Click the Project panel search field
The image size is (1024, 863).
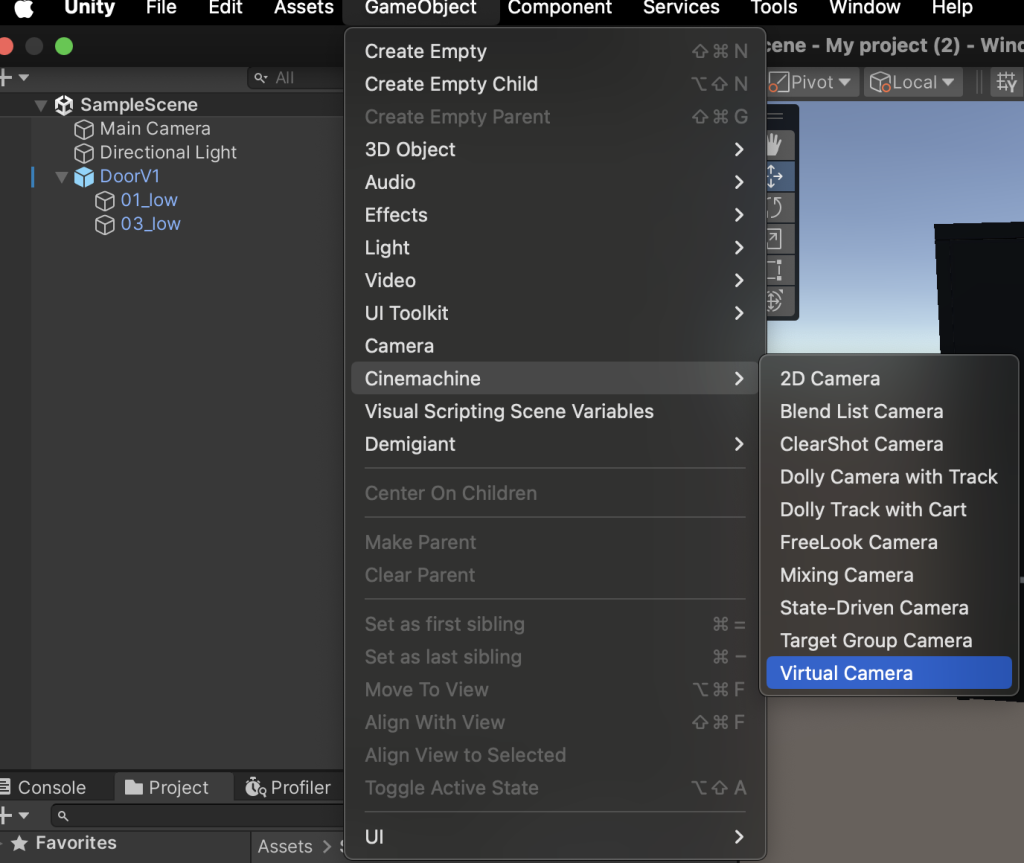[197, 815]
